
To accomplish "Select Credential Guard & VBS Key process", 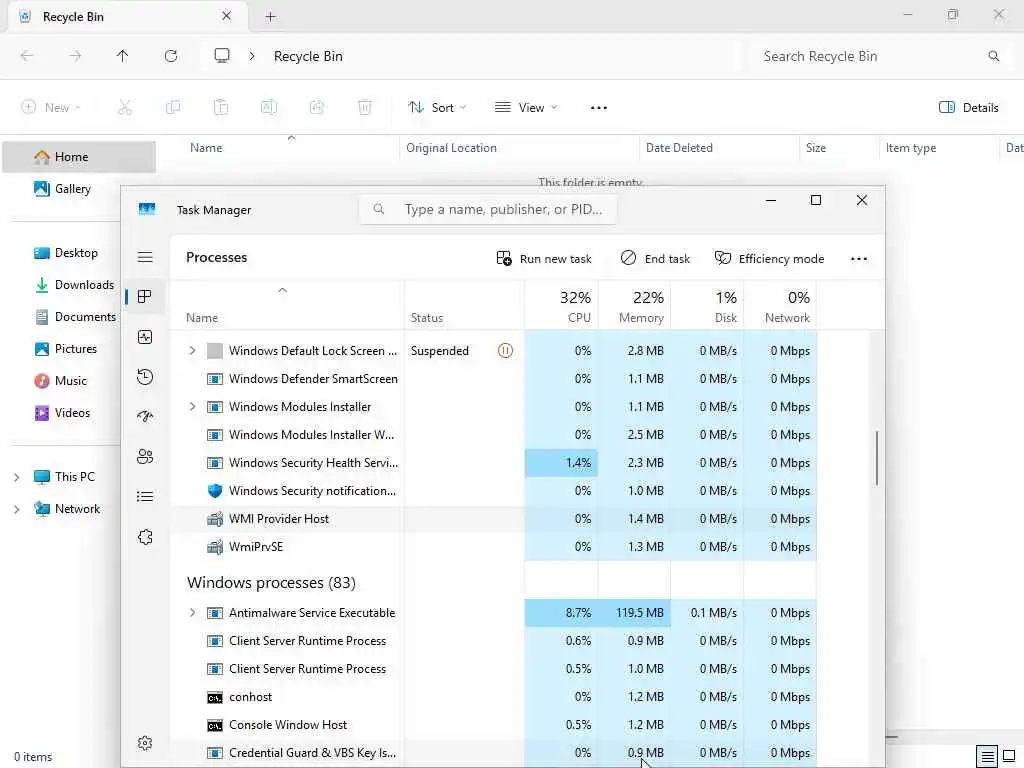I will 494,753.
